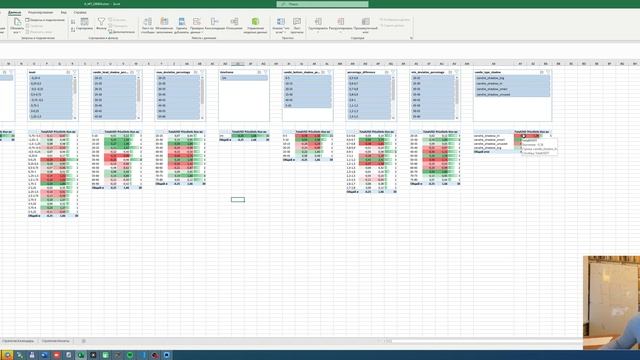Clear filter on the level slicer
The width and height of the screenshot is (640, 360).
[75, 72]
